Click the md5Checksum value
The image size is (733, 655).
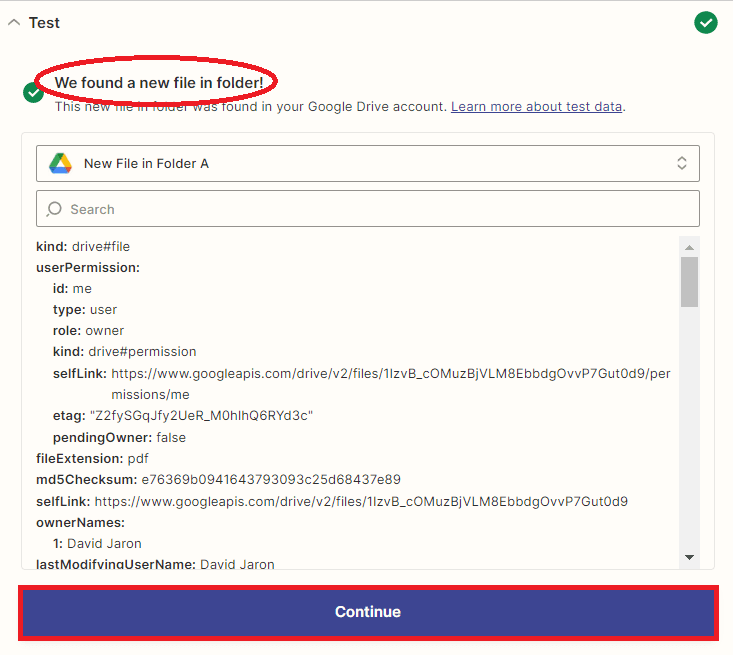(270, 480)
